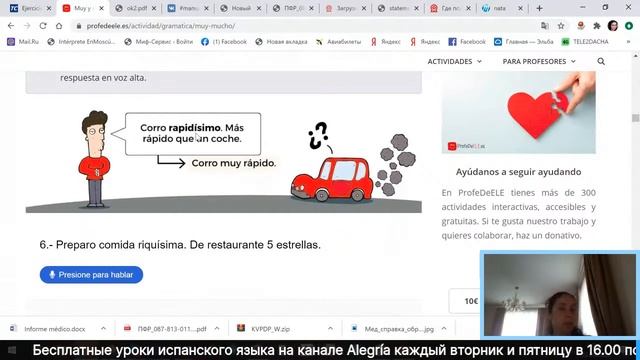Image resolution: width=640 pixels, height=360 pixels.
Task: Expand the ACTIVIDADES menu
Action: pyautogui.click(x=454, y=61)
